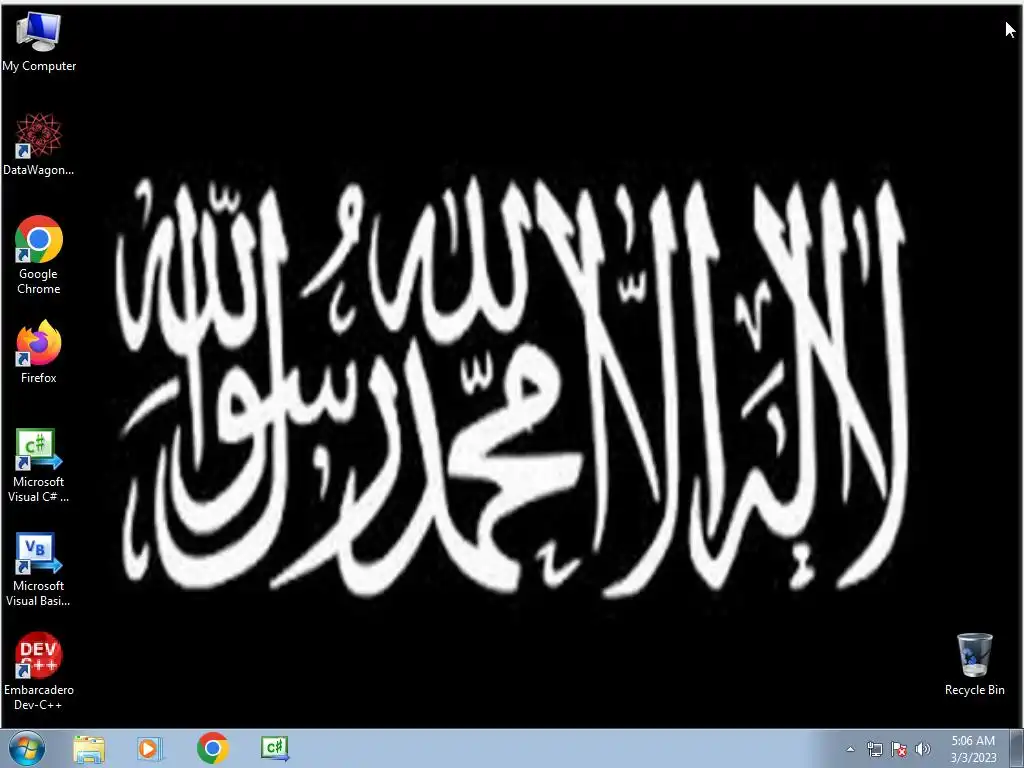Select the Recycle Bin icon

coord(974,664)
